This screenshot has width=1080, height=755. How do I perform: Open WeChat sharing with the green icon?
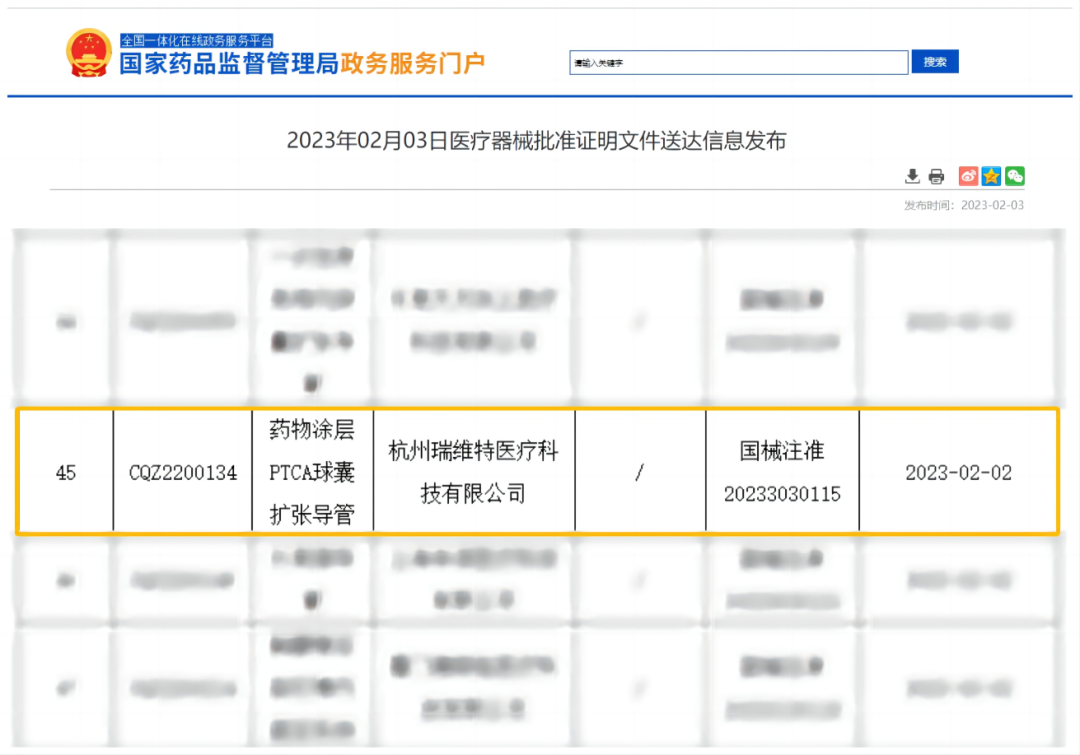1014,176
